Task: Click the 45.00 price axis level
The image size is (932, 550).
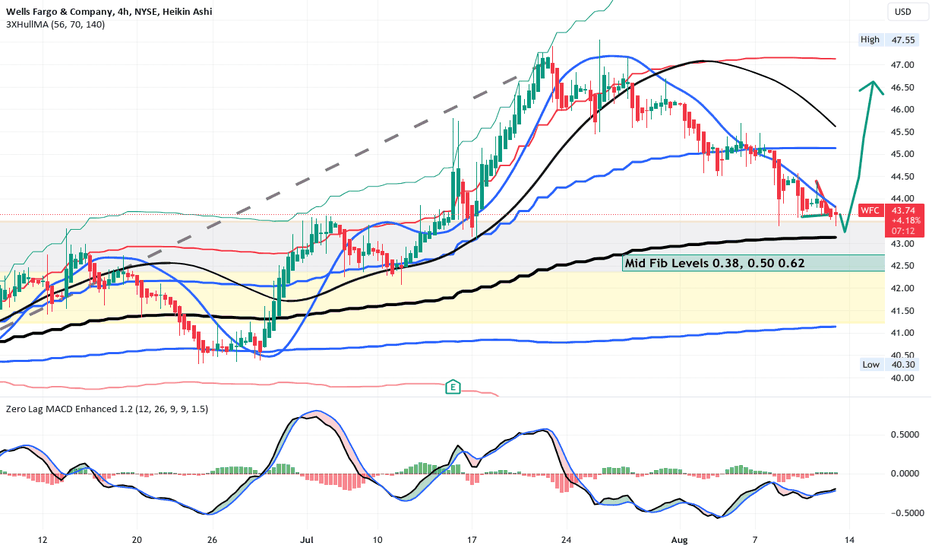Action: (902, 154)
